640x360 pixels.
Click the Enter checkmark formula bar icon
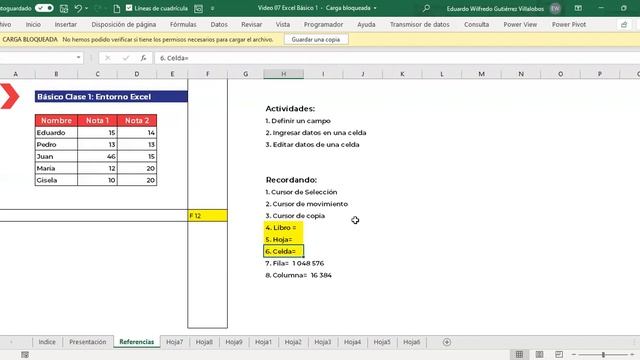126,58
